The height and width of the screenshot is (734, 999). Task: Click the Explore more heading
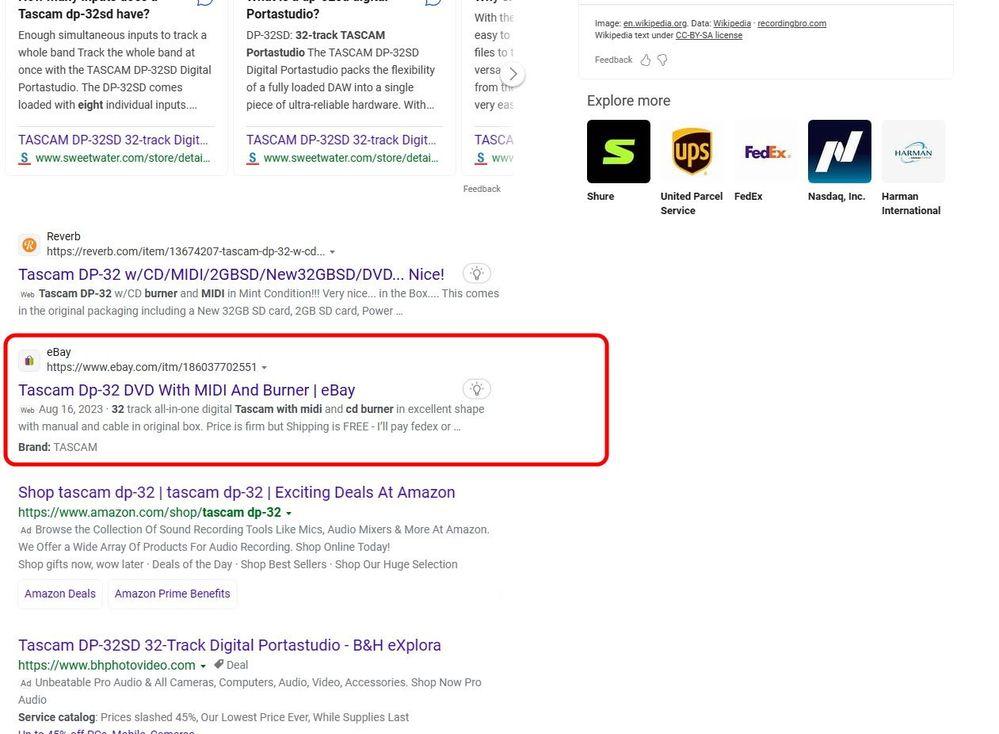click(628, 101)
